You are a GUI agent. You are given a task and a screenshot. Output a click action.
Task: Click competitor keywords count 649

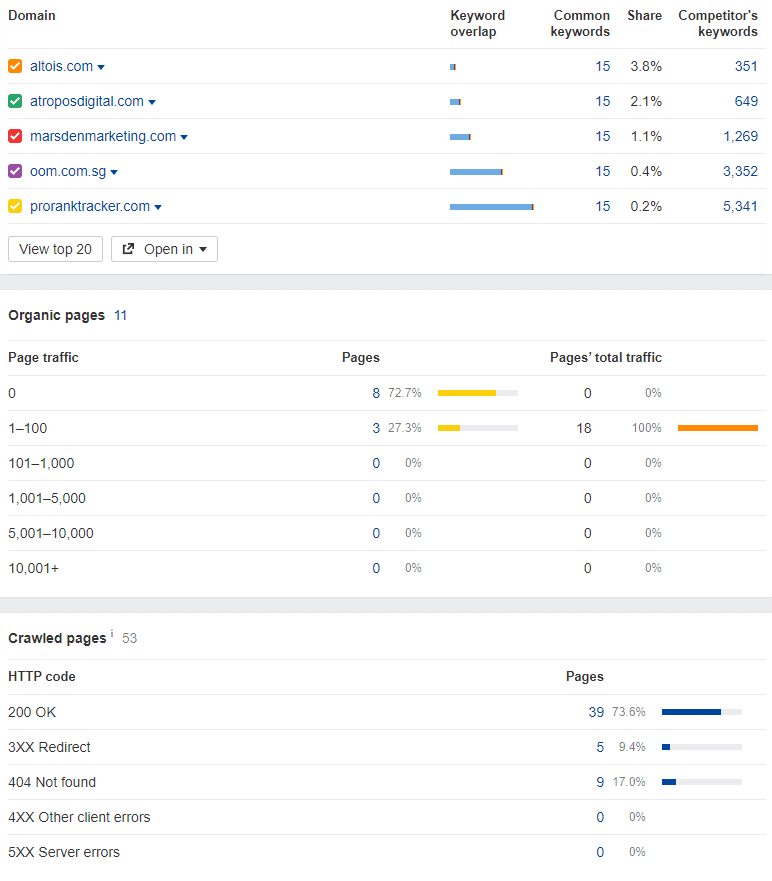click(x=746, y=101)
